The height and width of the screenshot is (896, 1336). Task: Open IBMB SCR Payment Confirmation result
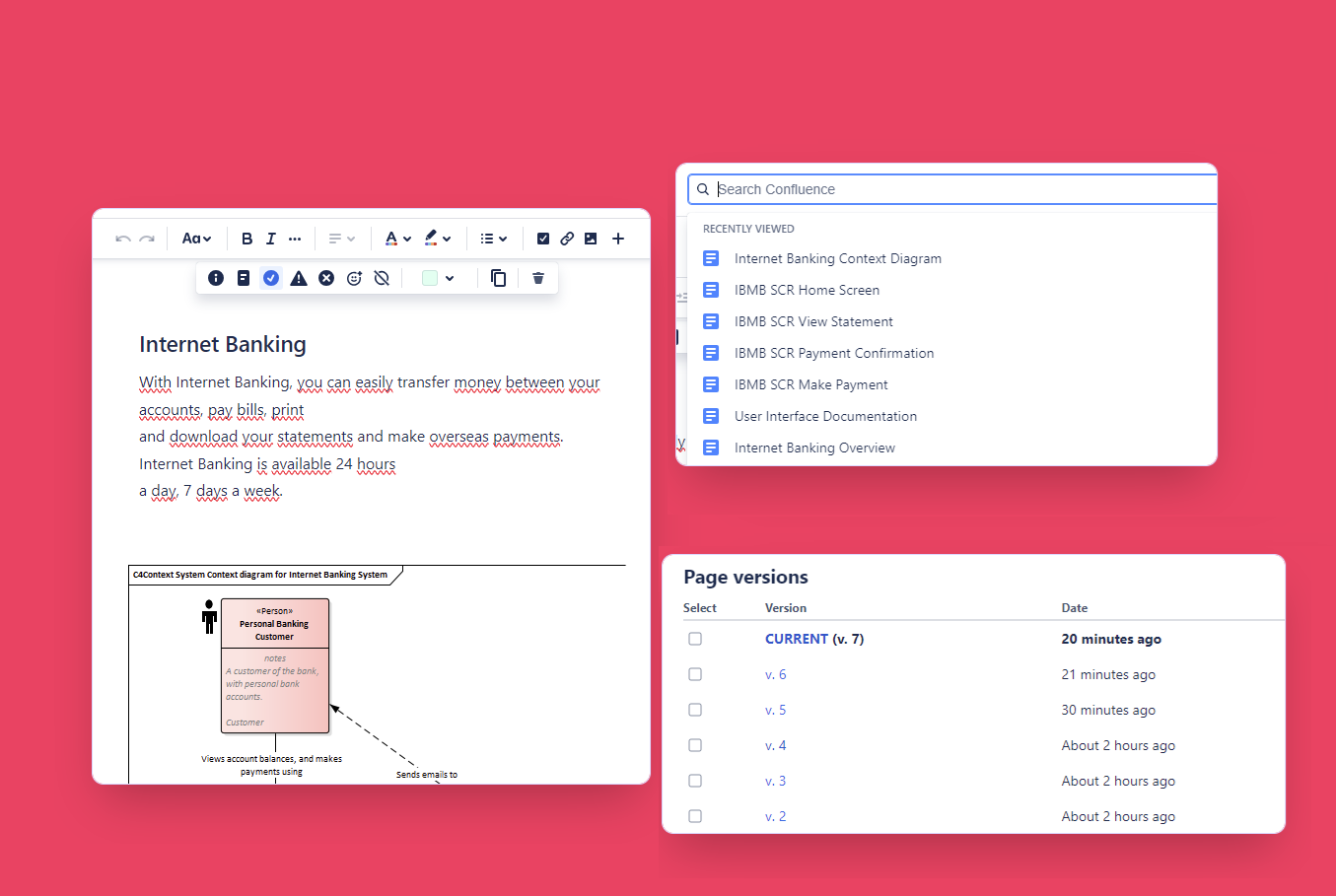tap(834, 353)
